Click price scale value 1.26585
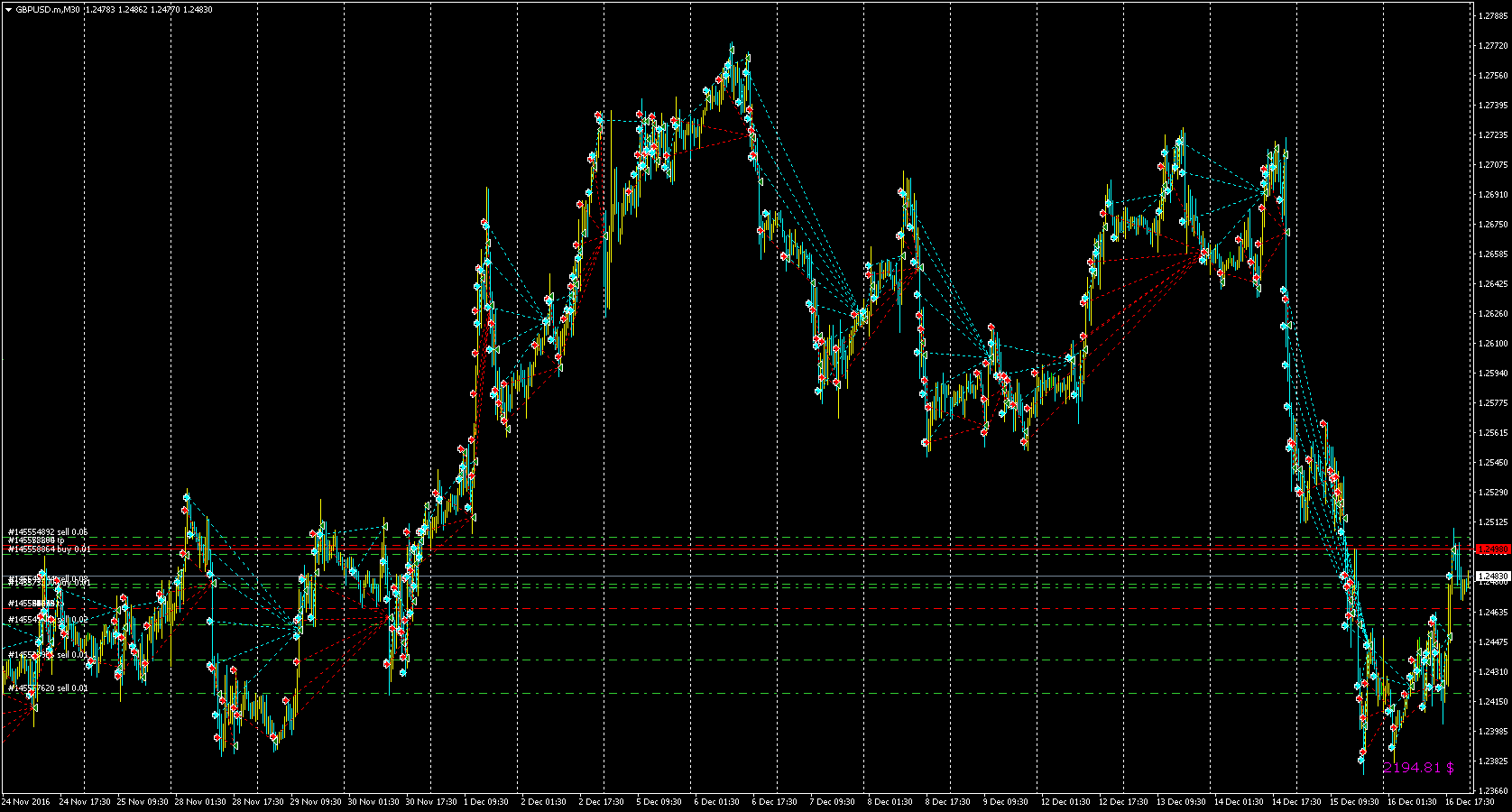1512x812 pixels. (x=1495, y=254)
